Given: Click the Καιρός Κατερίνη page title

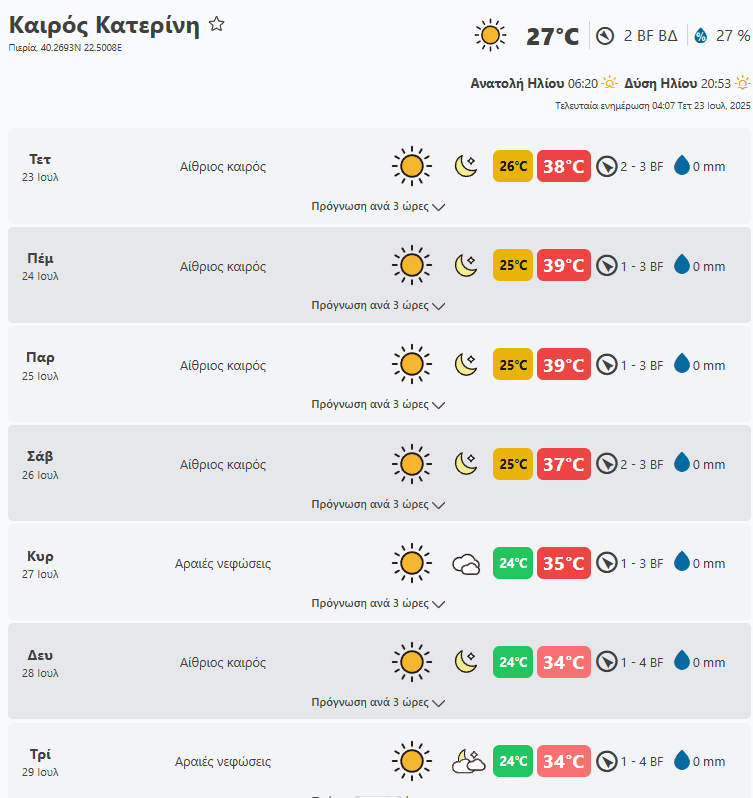Looking at the screenshot, I should [104, 26].
